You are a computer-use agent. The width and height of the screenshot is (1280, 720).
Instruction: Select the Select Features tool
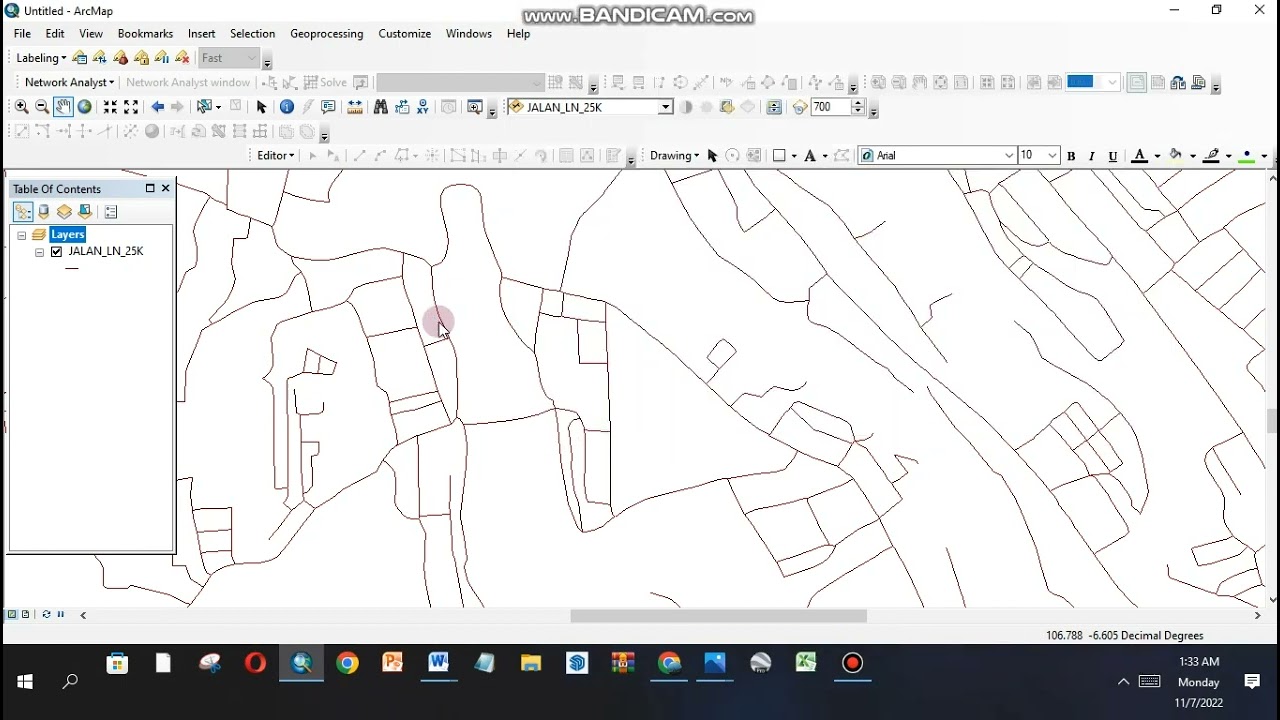coord(205,107)
